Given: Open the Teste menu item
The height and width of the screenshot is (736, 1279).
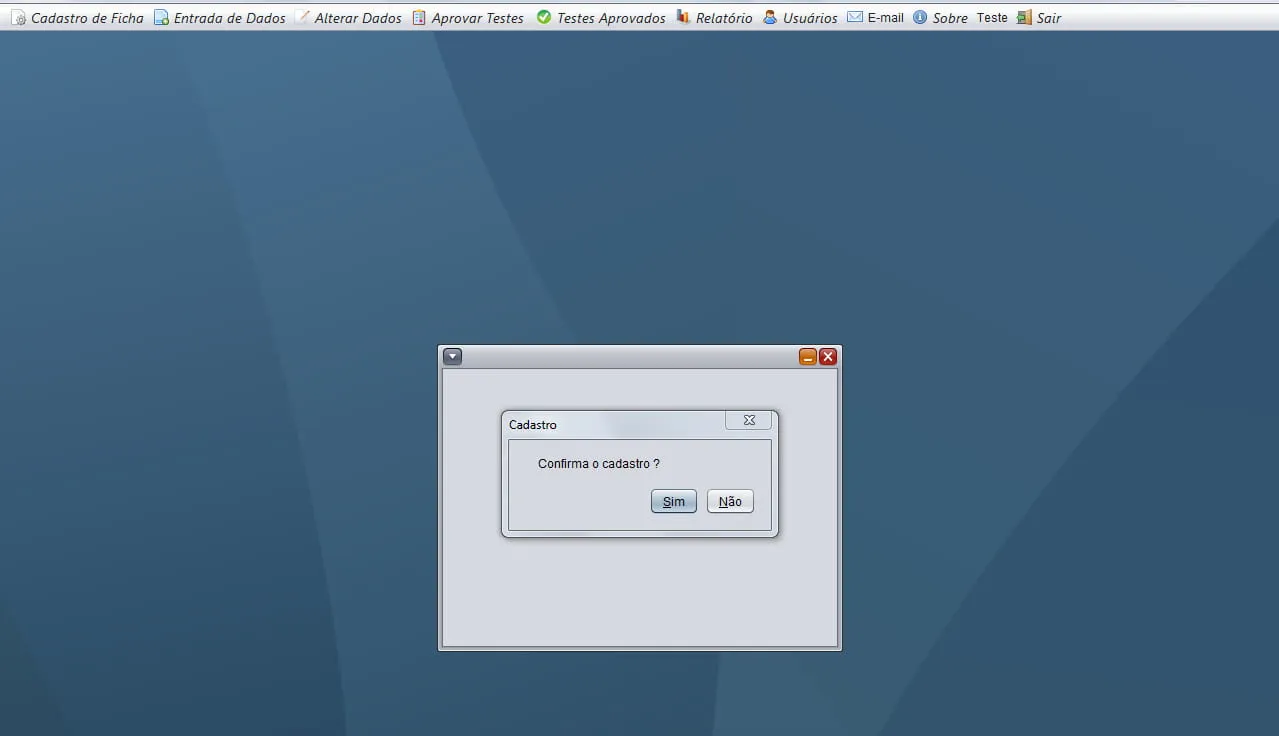Looking at the screenshot, I should [992, 18].
